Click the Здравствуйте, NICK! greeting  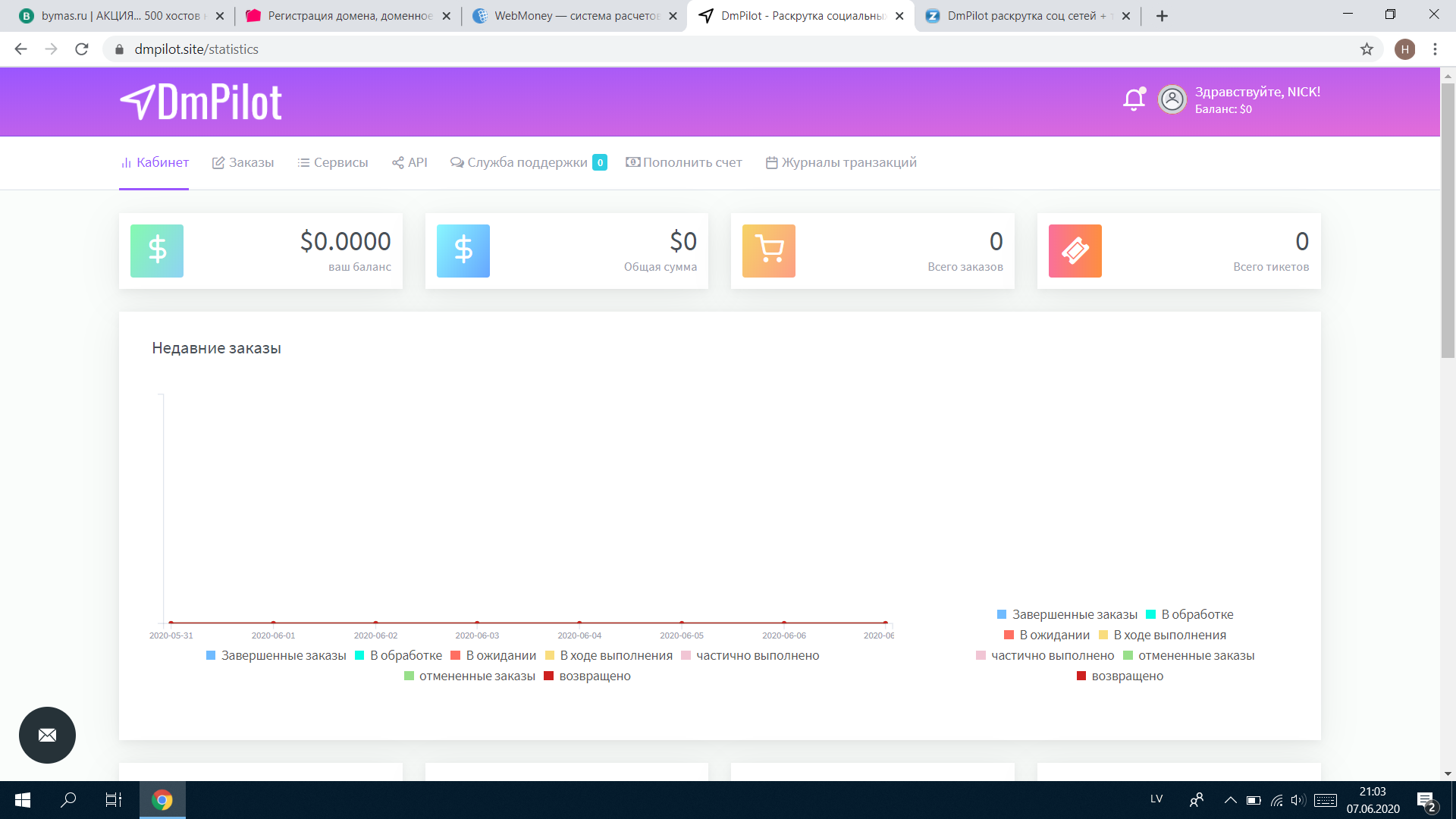coord(1257,92)
